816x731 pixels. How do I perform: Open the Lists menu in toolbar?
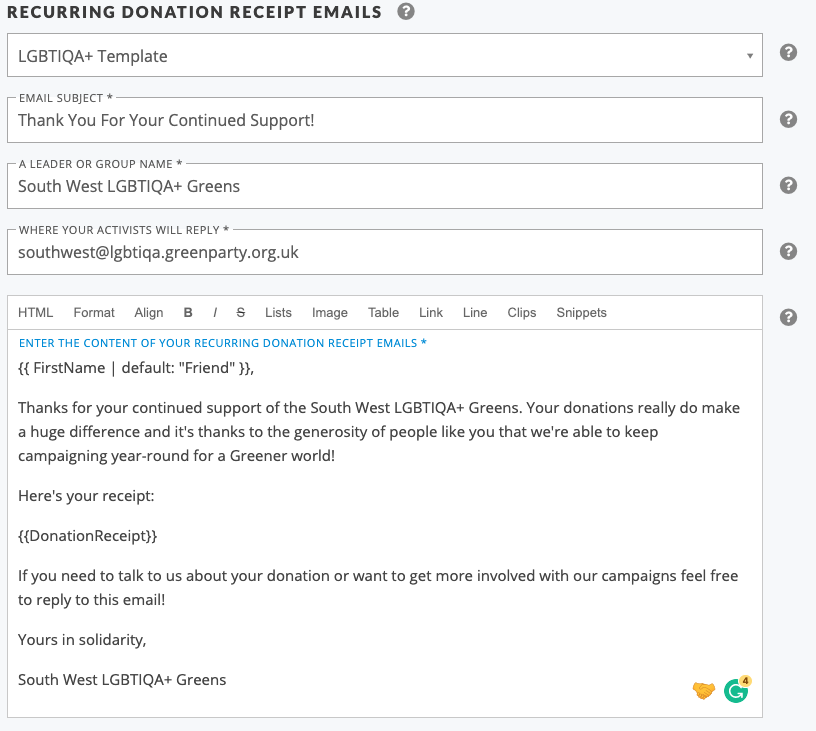coord(278,313)
